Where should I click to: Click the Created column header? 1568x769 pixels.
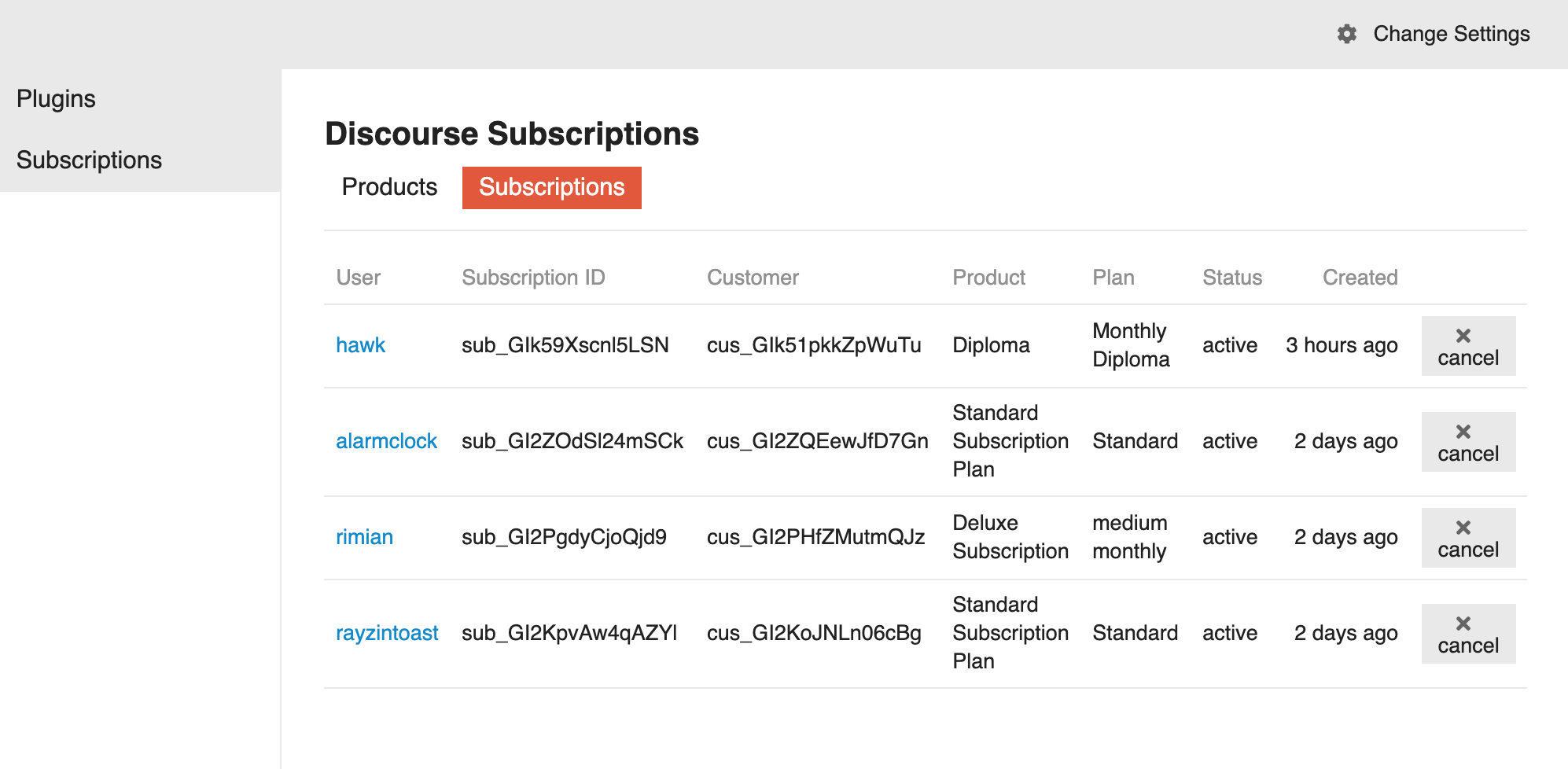click(x=1360, y=278)
